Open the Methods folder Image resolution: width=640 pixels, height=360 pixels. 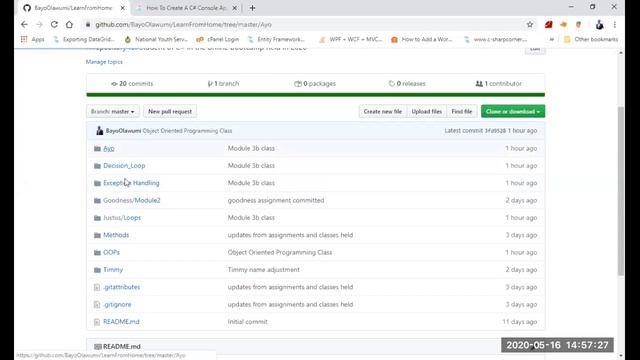click(x=116, y=235)
